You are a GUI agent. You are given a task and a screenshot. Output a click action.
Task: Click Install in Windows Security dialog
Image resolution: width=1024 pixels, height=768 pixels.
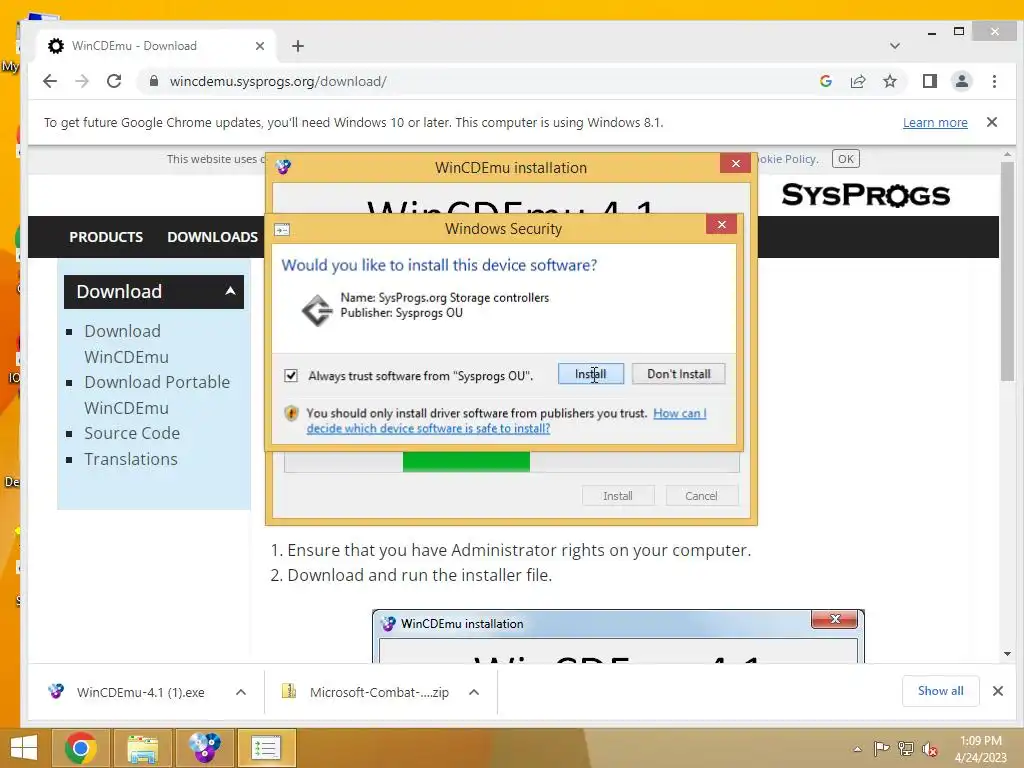point(590,374)
